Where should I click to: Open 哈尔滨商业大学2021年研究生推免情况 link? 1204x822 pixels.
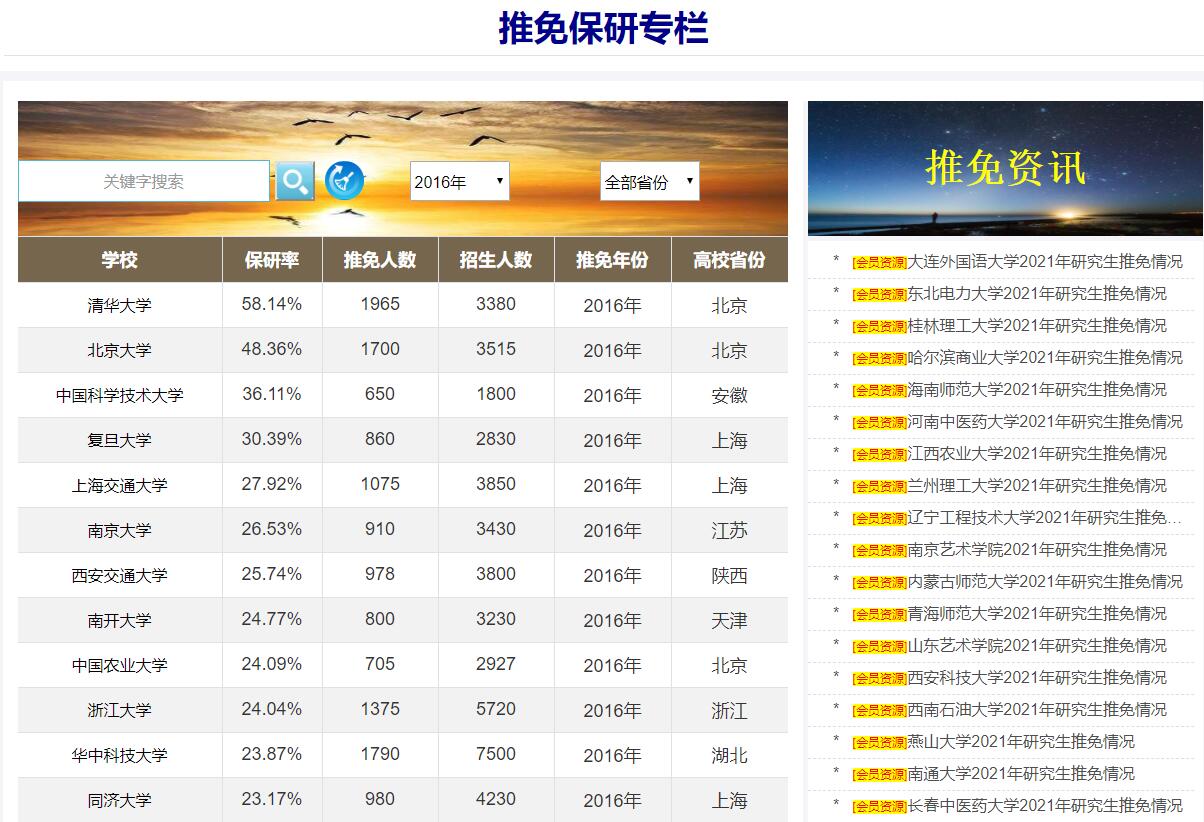(x=1044, y=358)
